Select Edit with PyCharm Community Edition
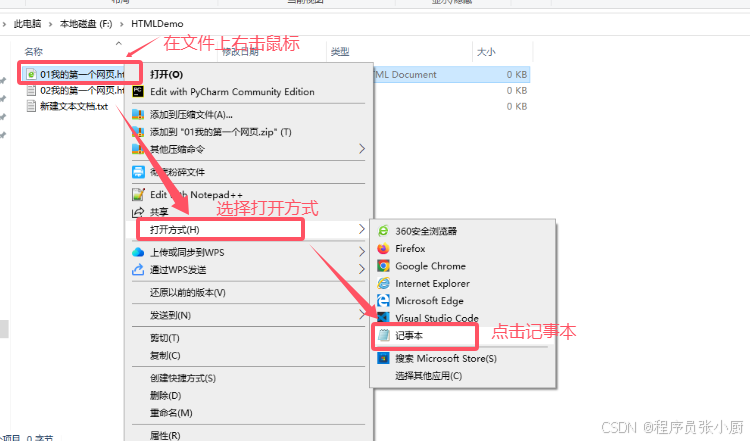This screenshot has width=750, height=441. (x=248, y=92)
